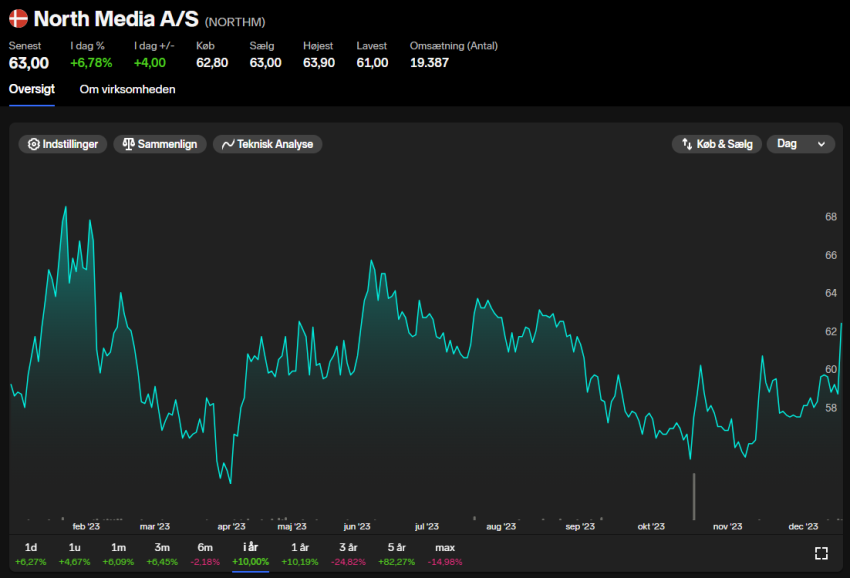Image resolution: width=850 pixels, height=578 pixels.
Task: Click the okt '23 axis label
Action: coord(651,526)
